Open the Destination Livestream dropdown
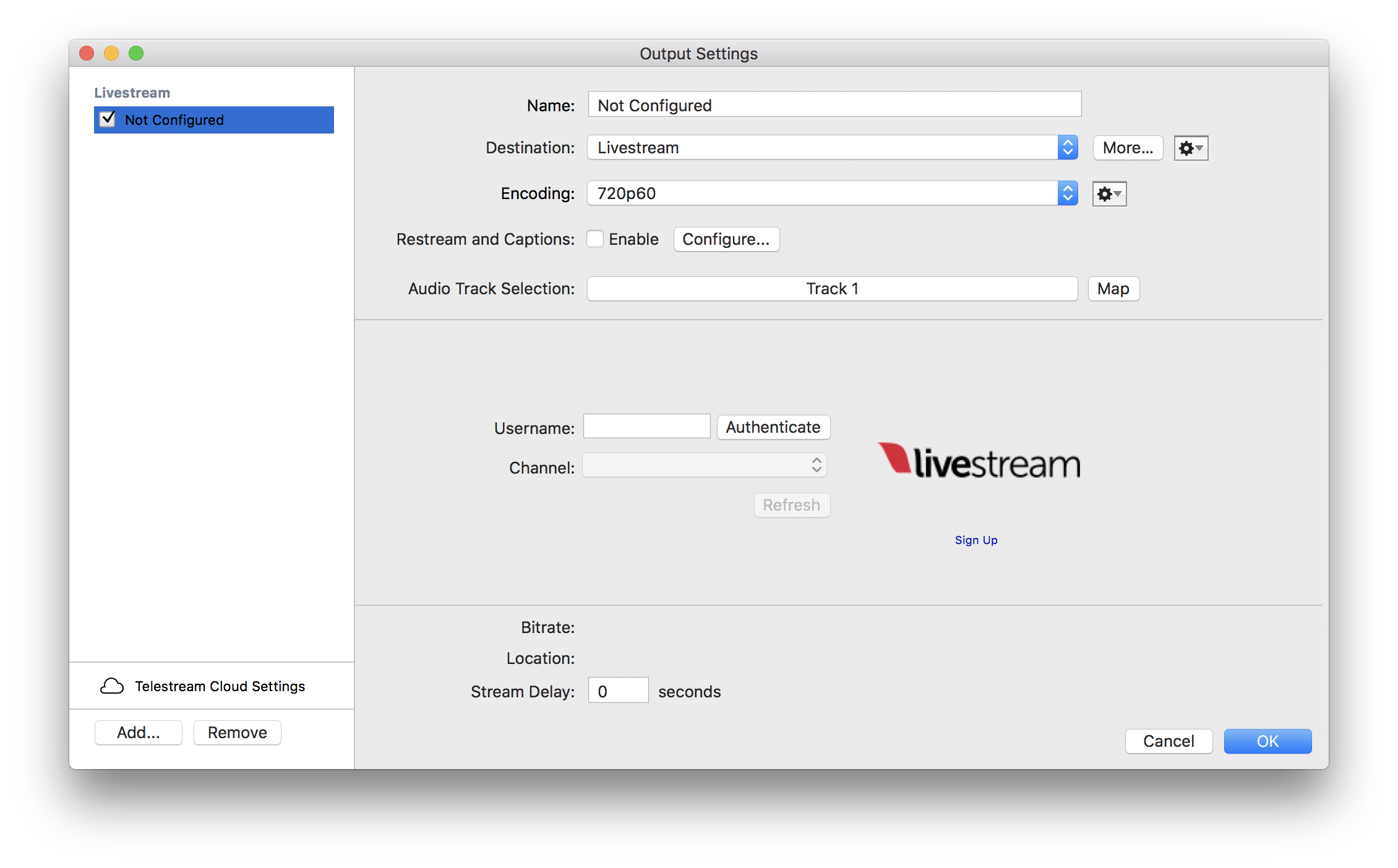 [x=833, y=148]
